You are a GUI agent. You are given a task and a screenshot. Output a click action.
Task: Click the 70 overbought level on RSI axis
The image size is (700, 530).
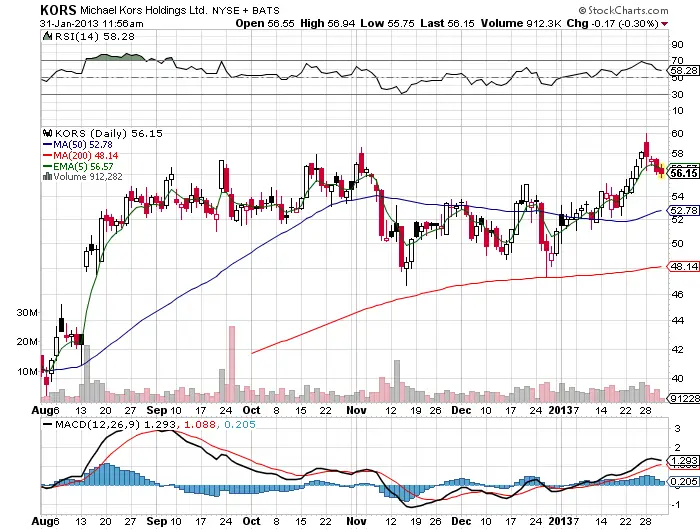(x=677, y=60)
